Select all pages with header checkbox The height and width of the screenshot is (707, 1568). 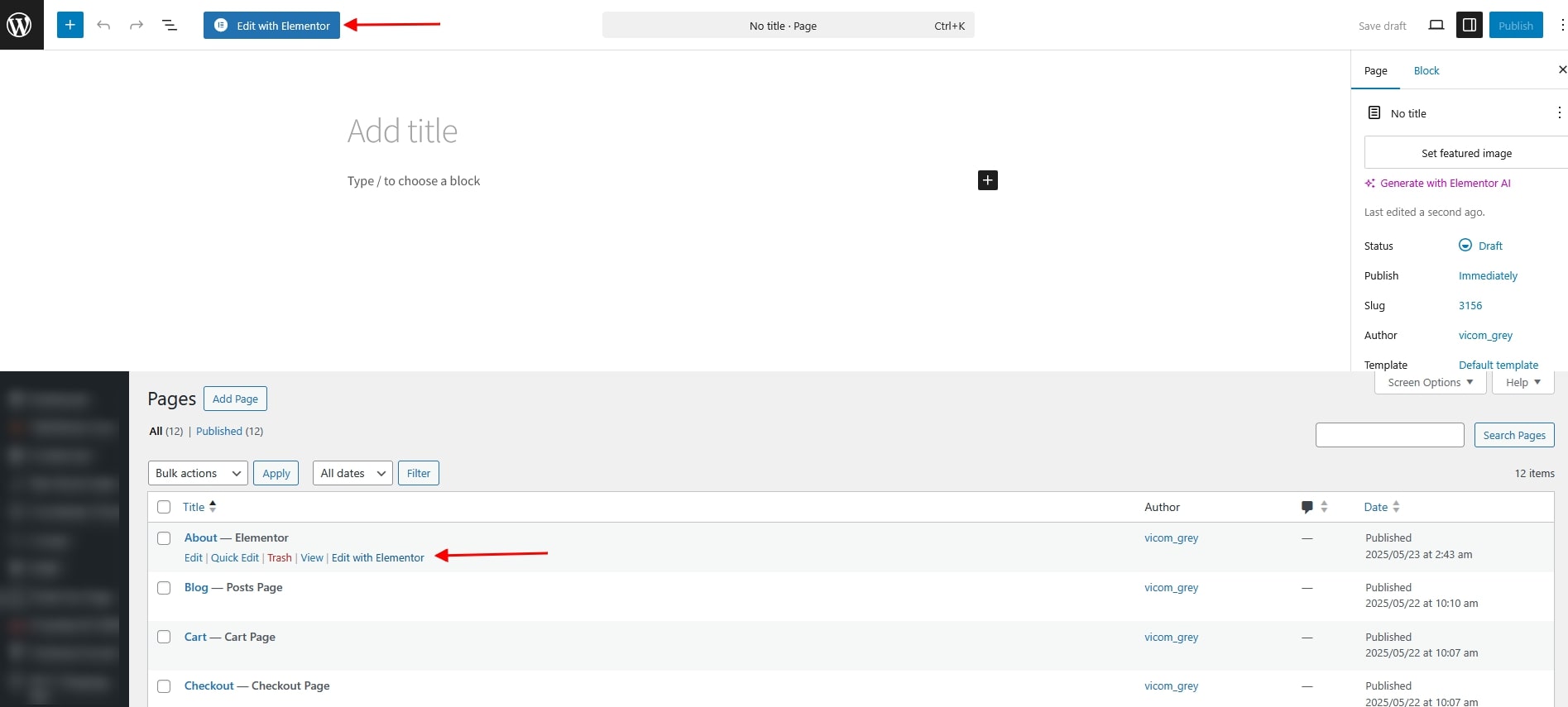(164, 507)
